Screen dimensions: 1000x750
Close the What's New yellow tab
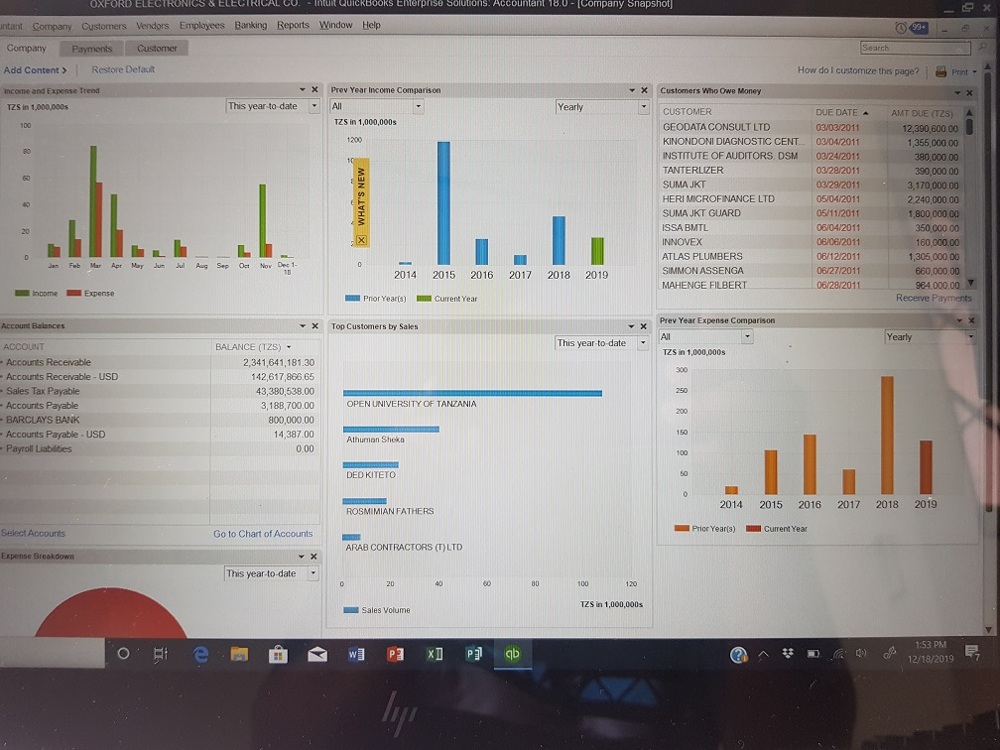(x=361, y=240)
